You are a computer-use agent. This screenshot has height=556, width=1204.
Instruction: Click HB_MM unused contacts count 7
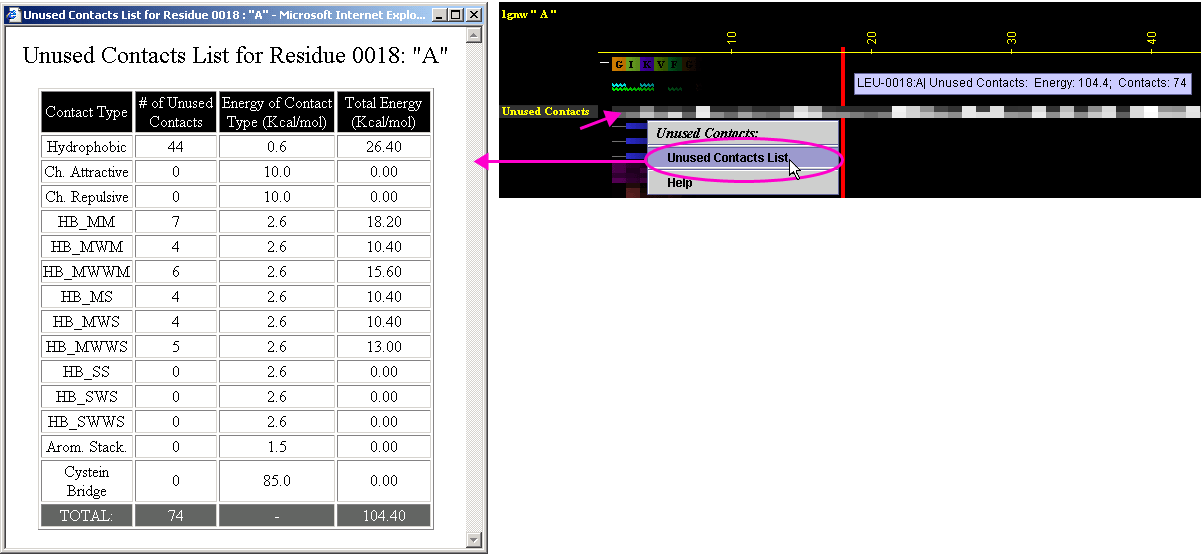pyautogui.click(x=175, y=222)
